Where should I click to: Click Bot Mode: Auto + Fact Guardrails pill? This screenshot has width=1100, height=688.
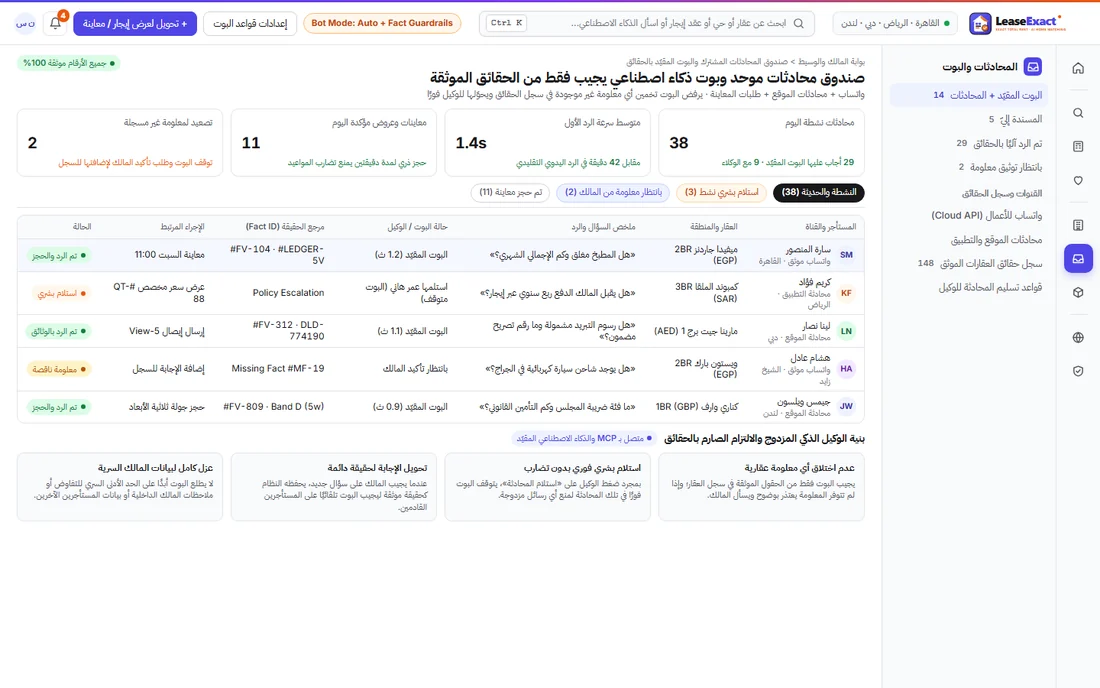coord(382,23)
